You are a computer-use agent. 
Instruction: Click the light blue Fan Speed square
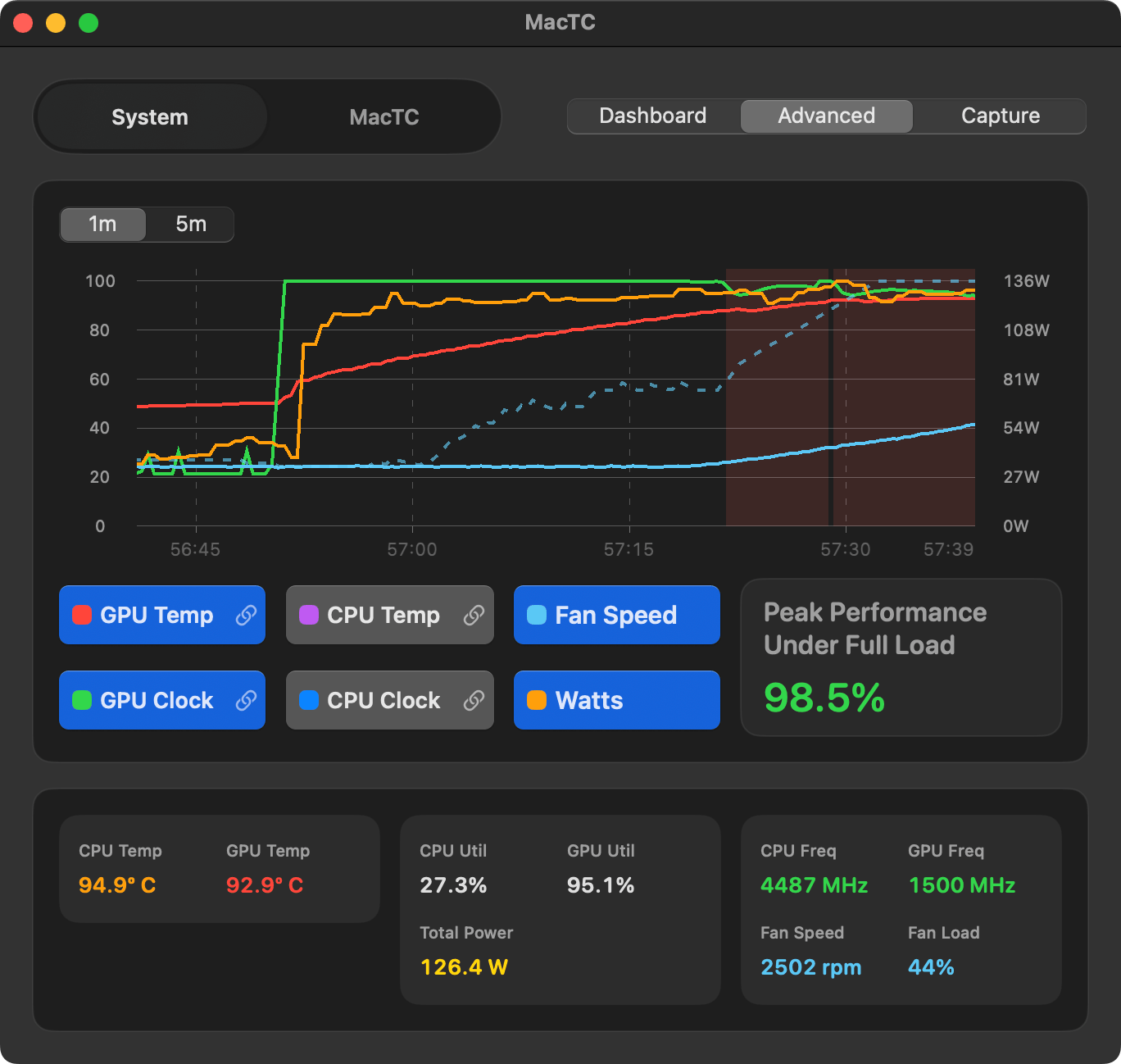537,616
